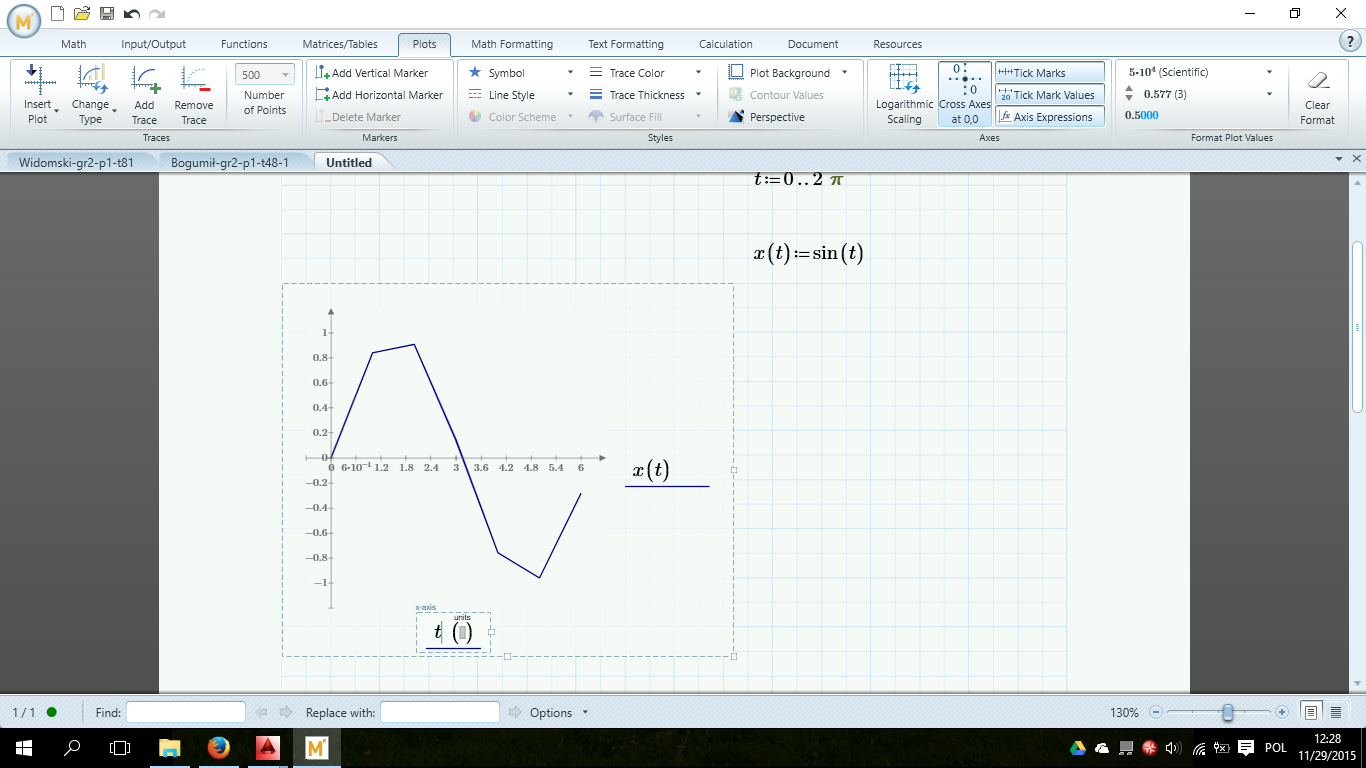1366x768 pixels.
Task: Click the Save disk icon
Action: (x=106, y=14)
